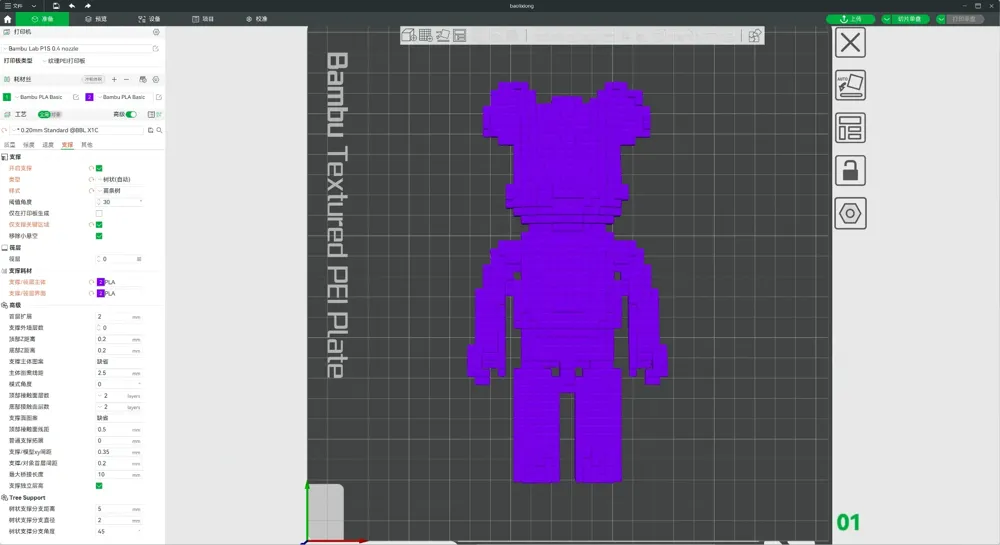The height and width of the screenshot is (545, 1000).
Task: Click the Auto orient icon in viewport toolbar
Action: 443,35
